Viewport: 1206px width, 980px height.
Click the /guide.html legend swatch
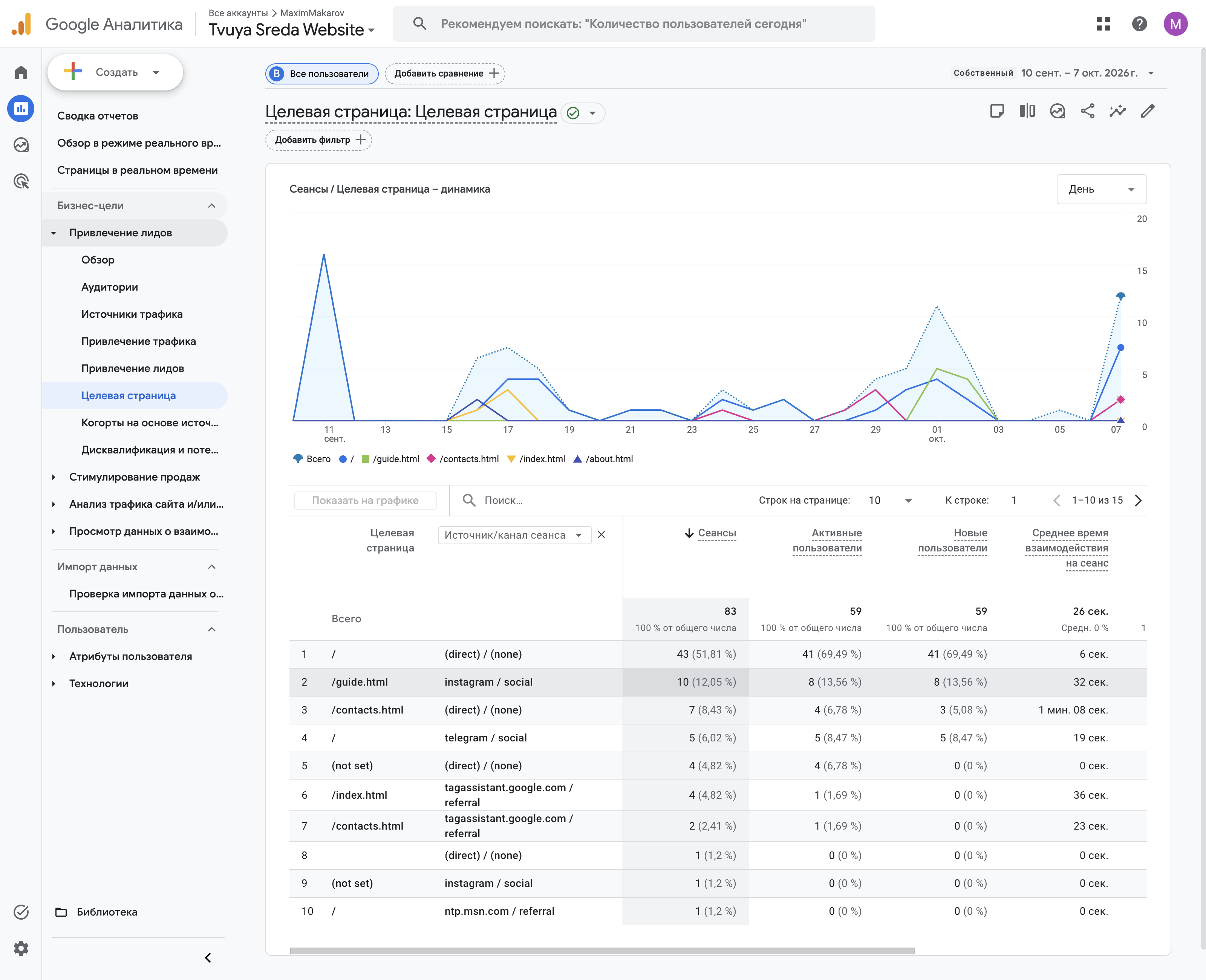point(365,459)
